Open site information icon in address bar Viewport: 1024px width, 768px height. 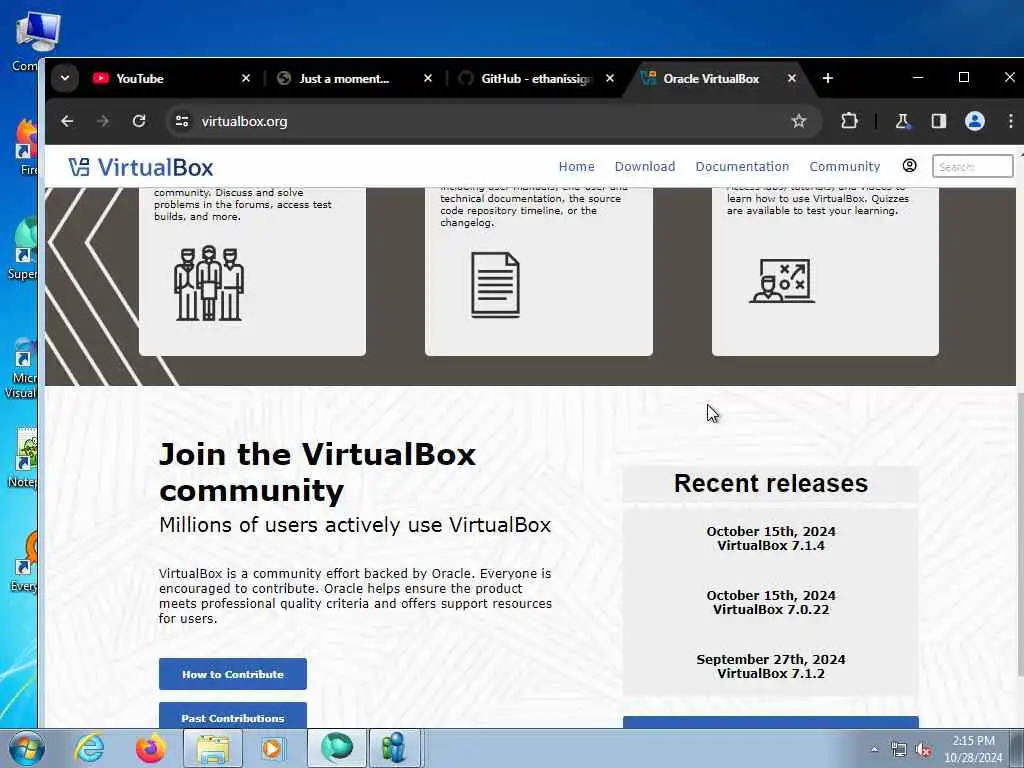182,121
